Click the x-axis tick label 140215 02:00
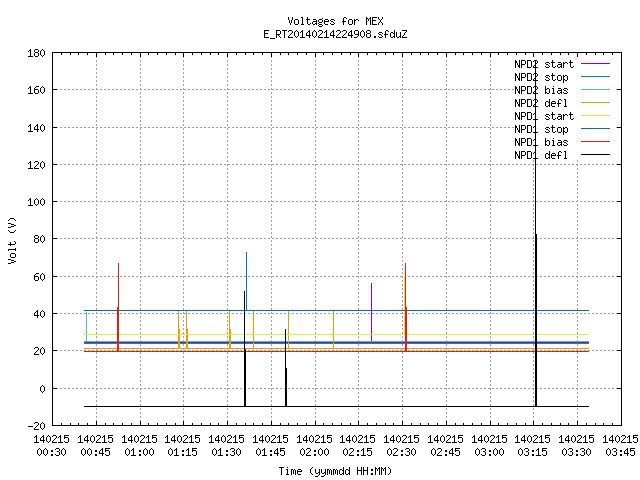 [314, 446]
